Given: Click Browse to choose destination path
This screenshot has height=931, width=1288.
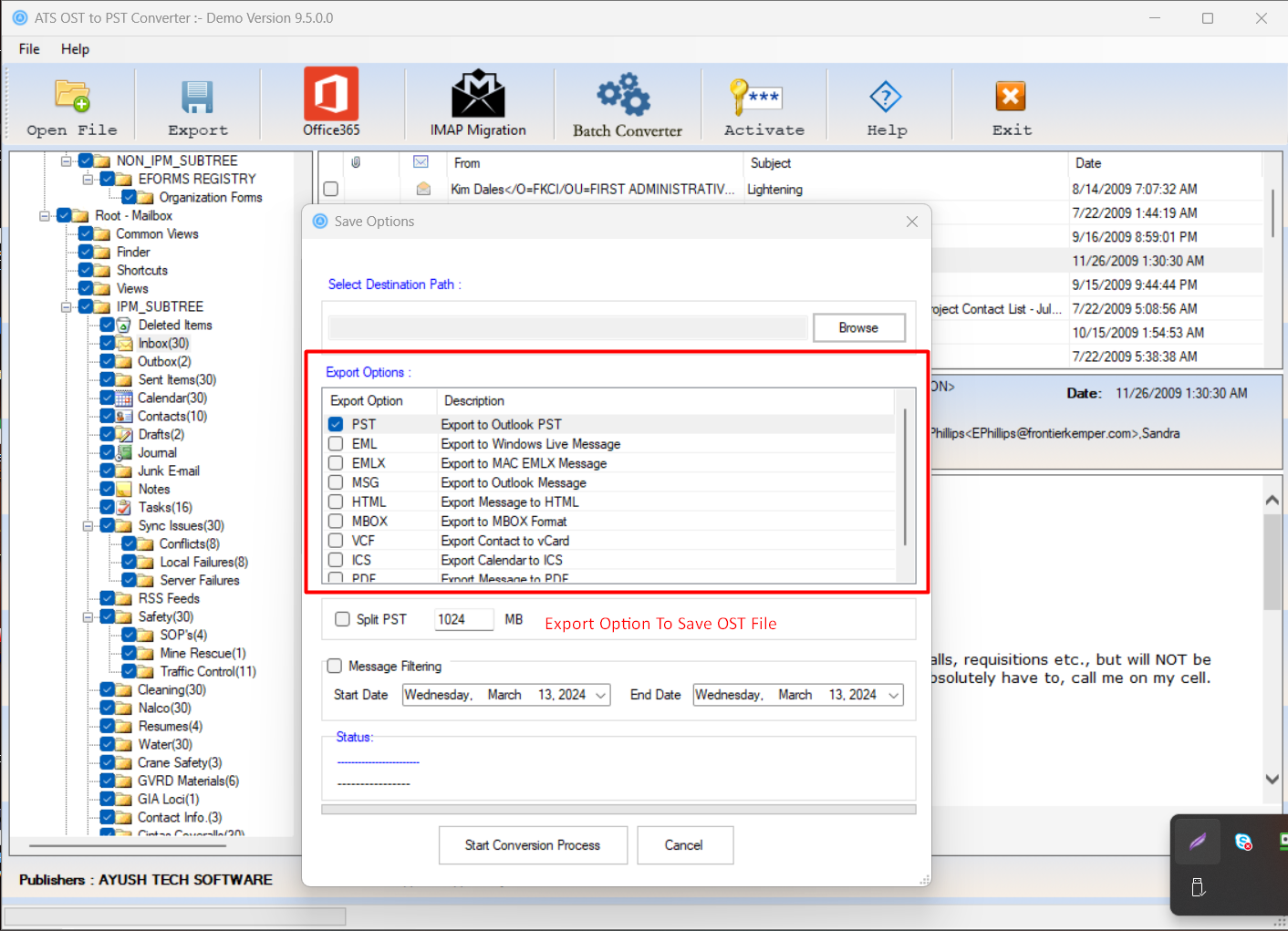Looking at the screenshot, I should pyautogui.click(x=858, y=327).
